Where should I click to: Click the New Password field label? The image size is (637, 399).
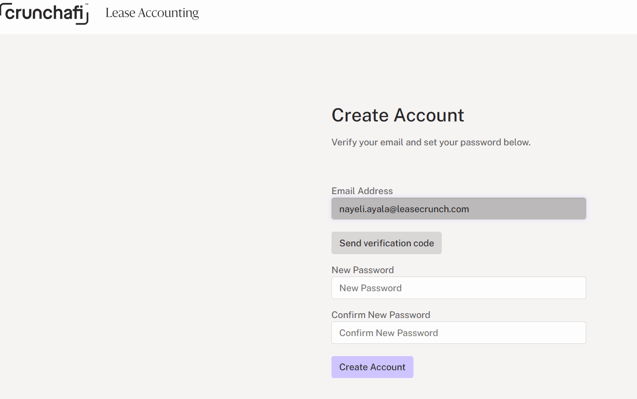362,270
